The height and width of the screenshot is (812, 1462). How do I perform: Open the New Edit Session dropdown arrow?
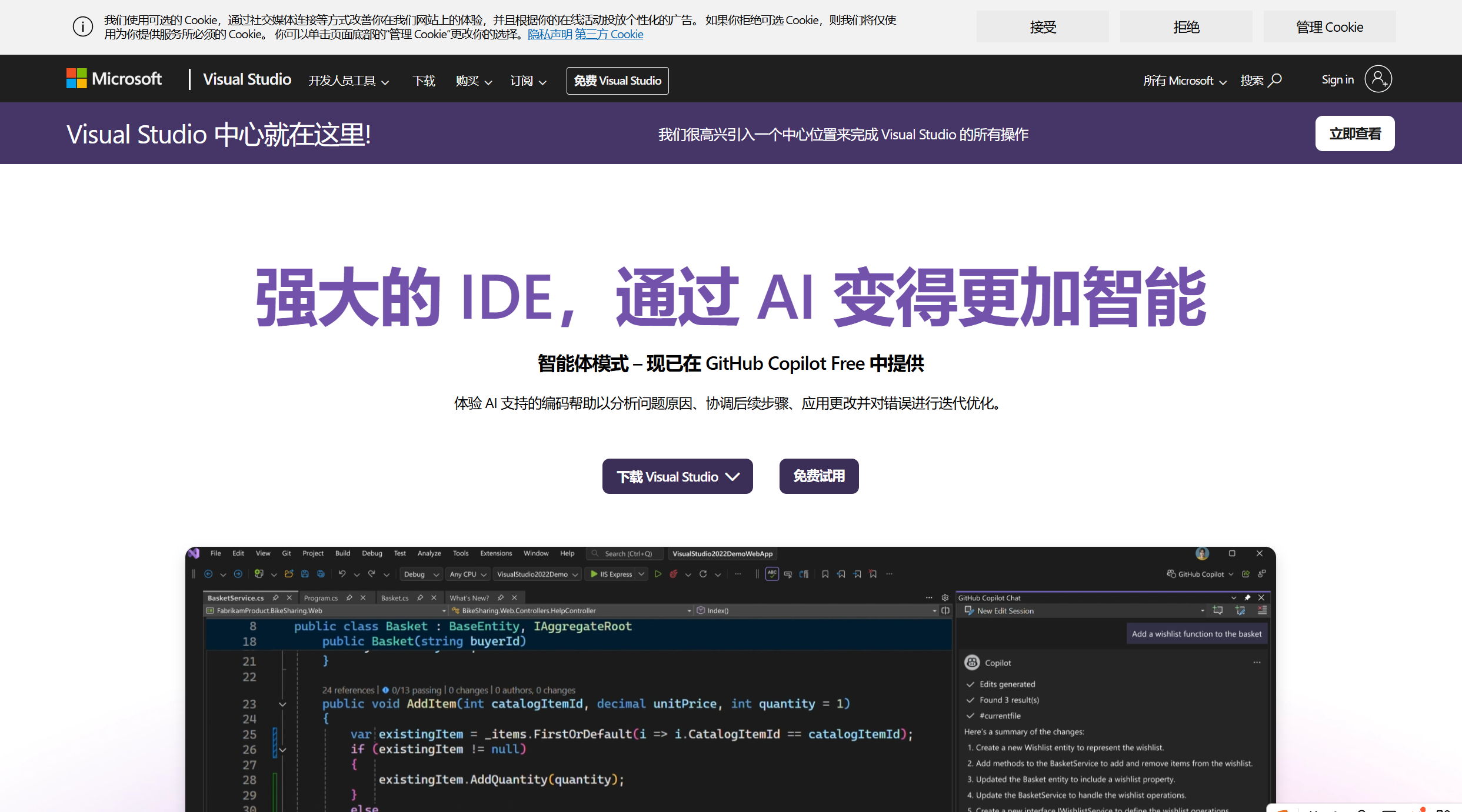tap(1202, 610)
